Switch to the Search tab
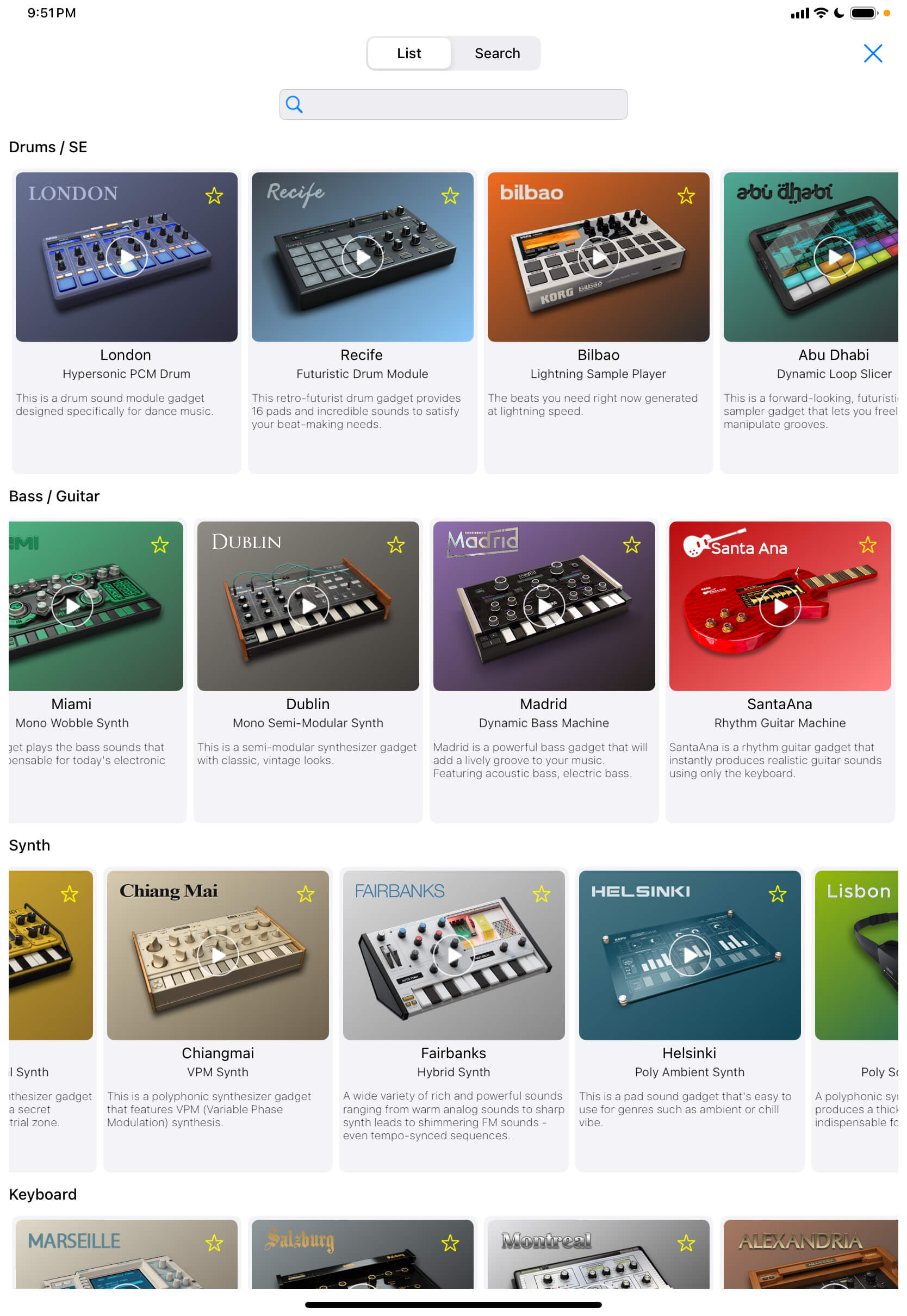Screen dimensions: 907x1316 (x=497, y=53)
